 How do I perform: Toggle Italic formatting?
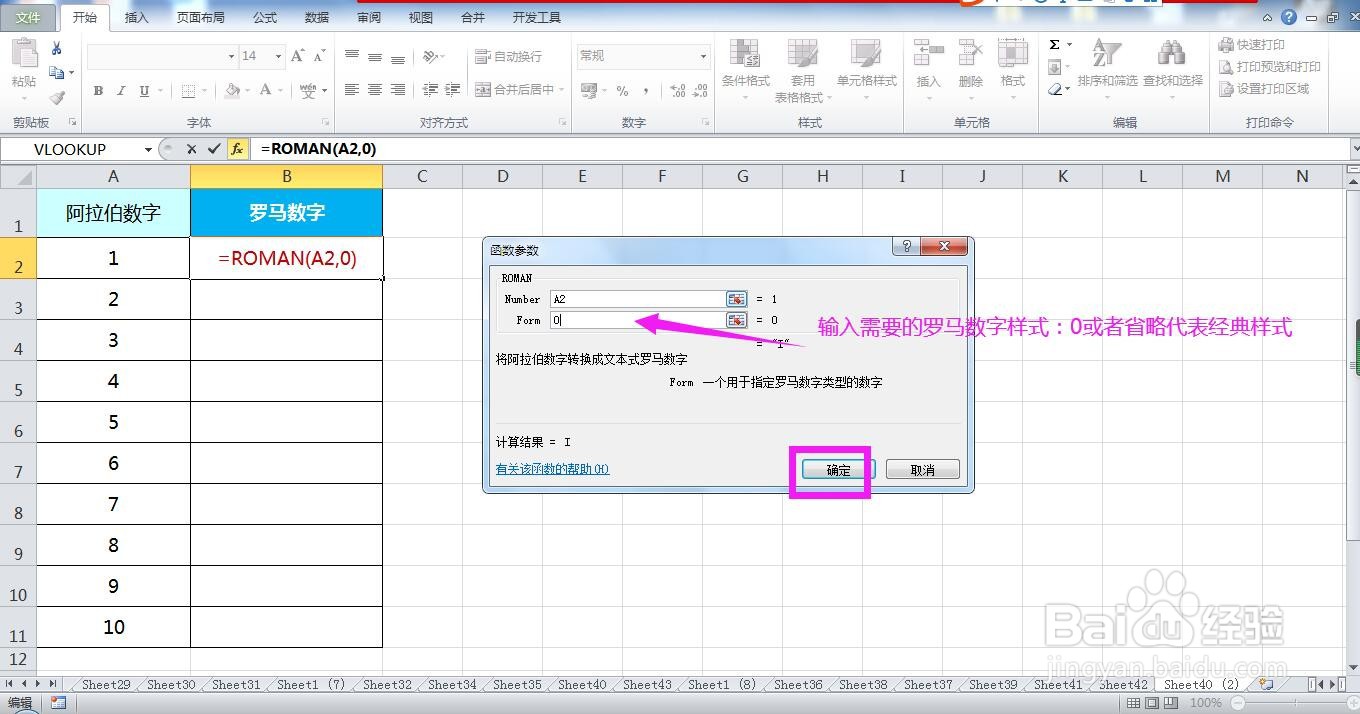(x=121, y=91)
